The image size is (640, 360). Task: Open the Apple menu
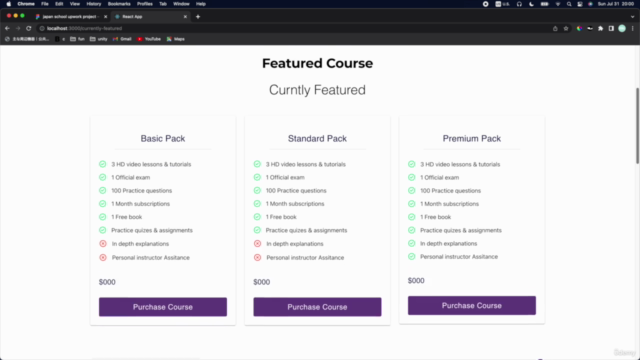coord(9,4)
